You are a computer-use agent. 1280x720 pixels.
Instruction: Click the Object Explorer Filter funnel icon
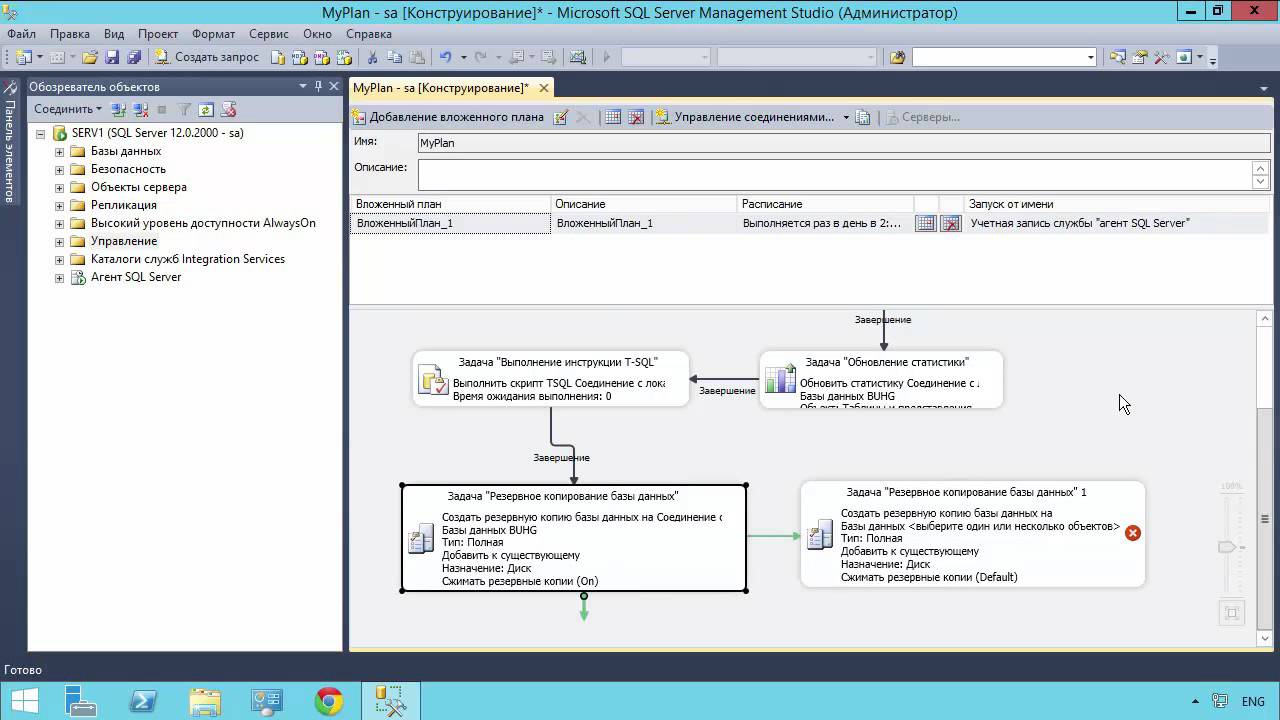coord(184,109)
